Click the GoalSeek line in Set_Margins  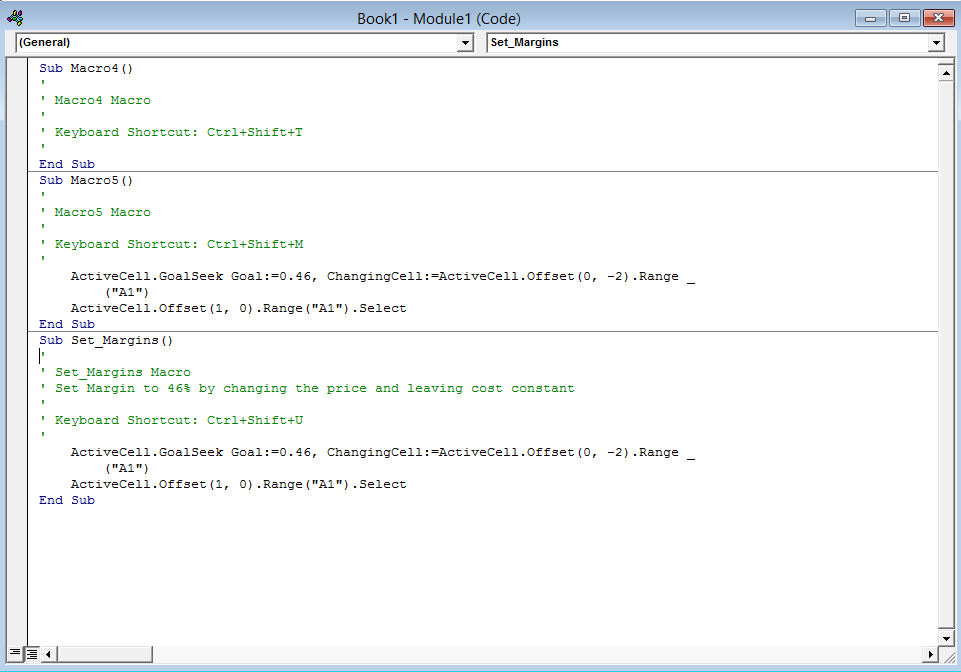(382, 452)
